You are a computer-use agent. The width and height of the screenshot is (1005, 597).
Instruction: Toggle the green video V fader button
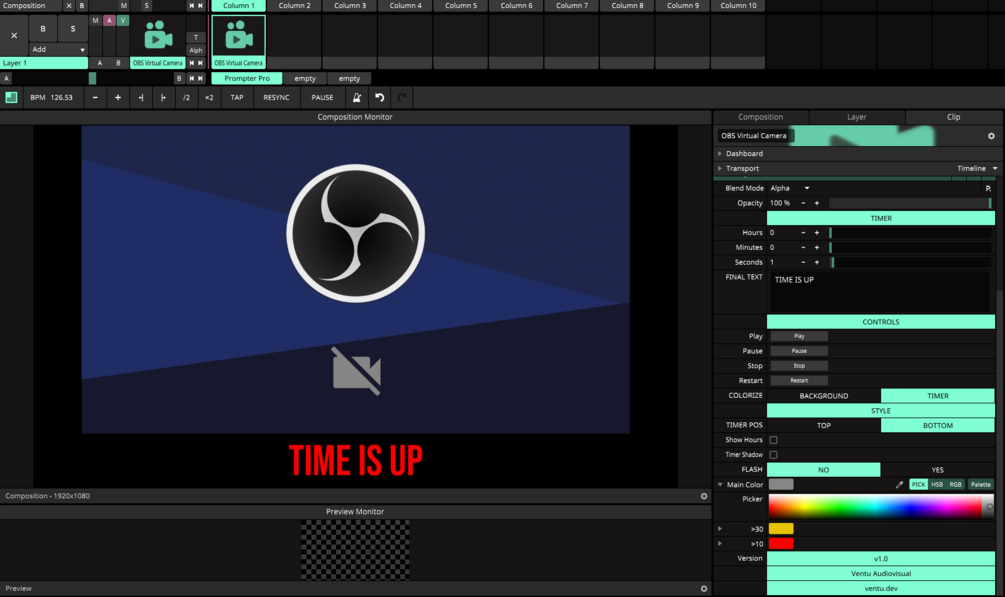coord(122,21)
